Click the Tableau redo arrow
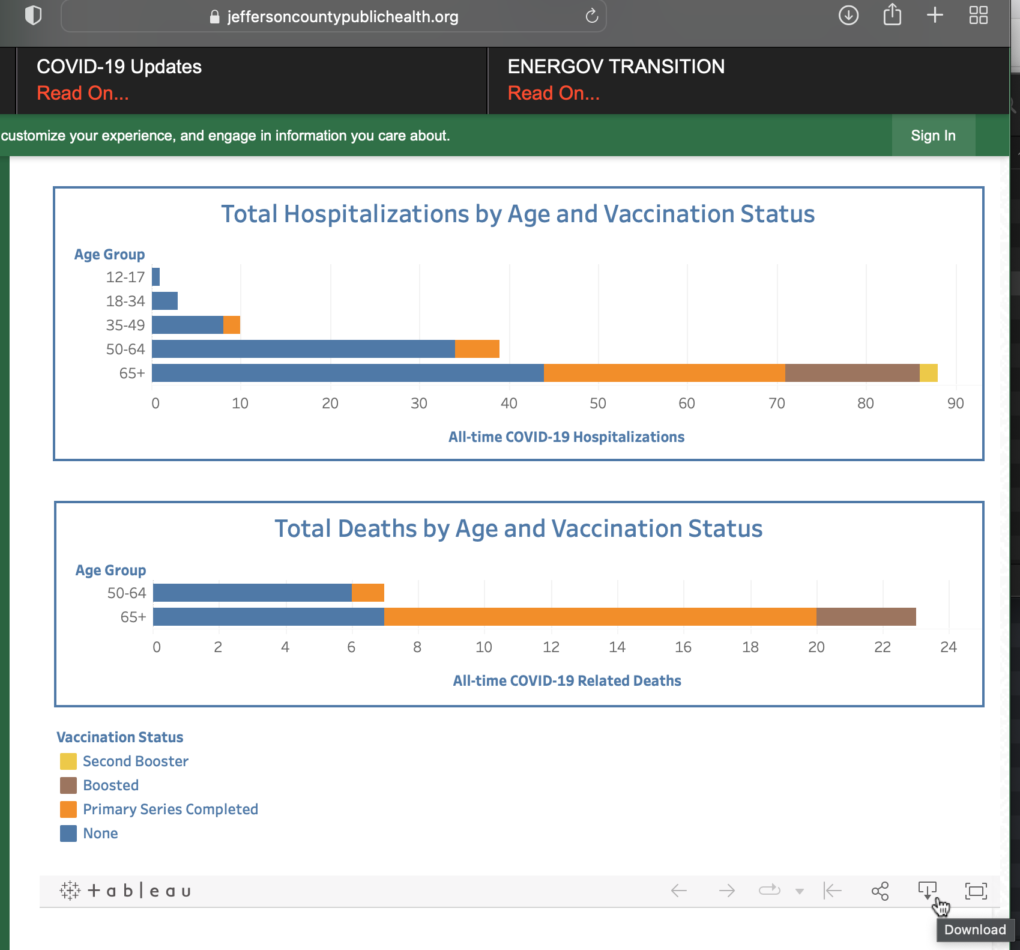The image size is (1020, 950). (x=727, y=891)
